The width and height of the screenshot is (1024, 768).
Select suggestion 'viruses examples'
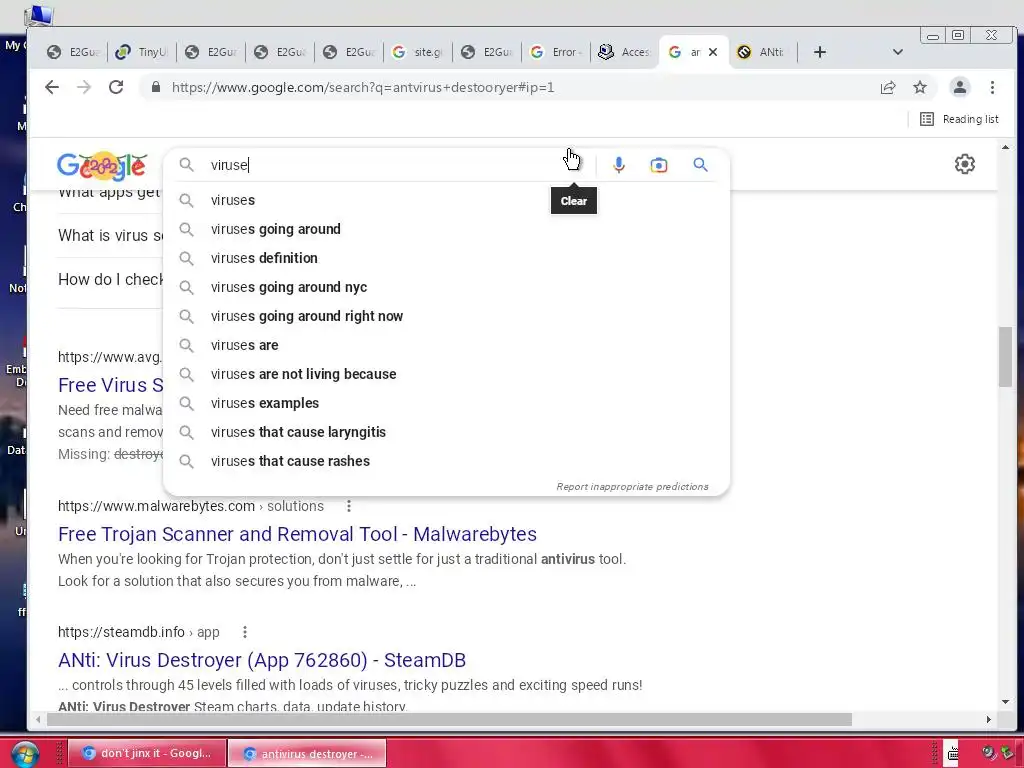click(x=446, y=403)
